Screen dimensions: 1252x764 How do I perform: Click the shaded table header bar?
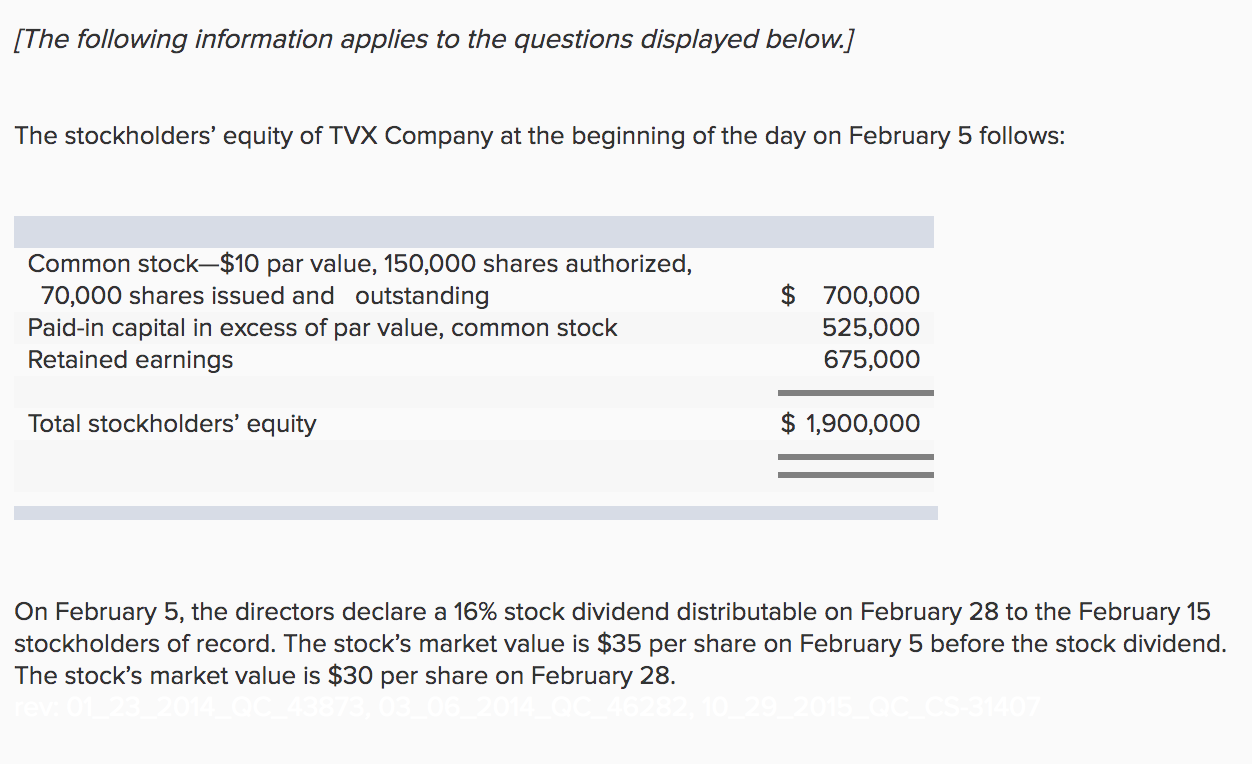point(474,232)
